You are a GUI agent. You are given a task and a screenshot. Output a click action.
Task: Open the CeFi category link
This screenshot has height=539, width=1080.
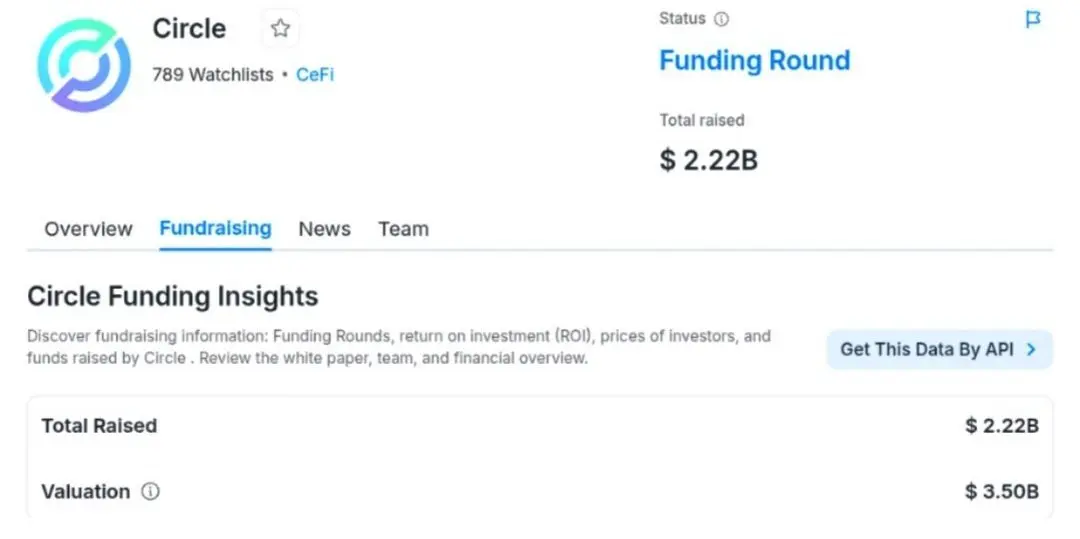[x=315, y=75]
